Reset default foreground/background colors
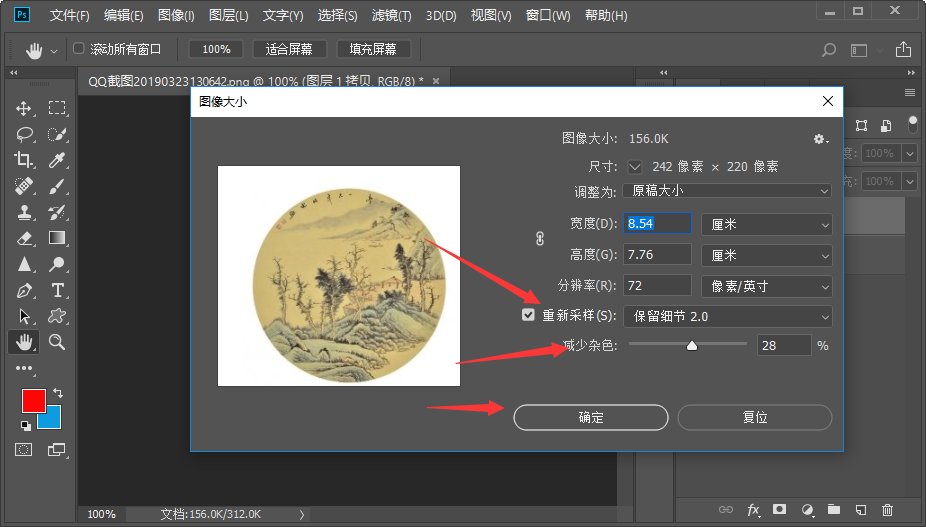The width and height of the screenshot is (926, 527). pyautogui.click(x=25, y=425)
